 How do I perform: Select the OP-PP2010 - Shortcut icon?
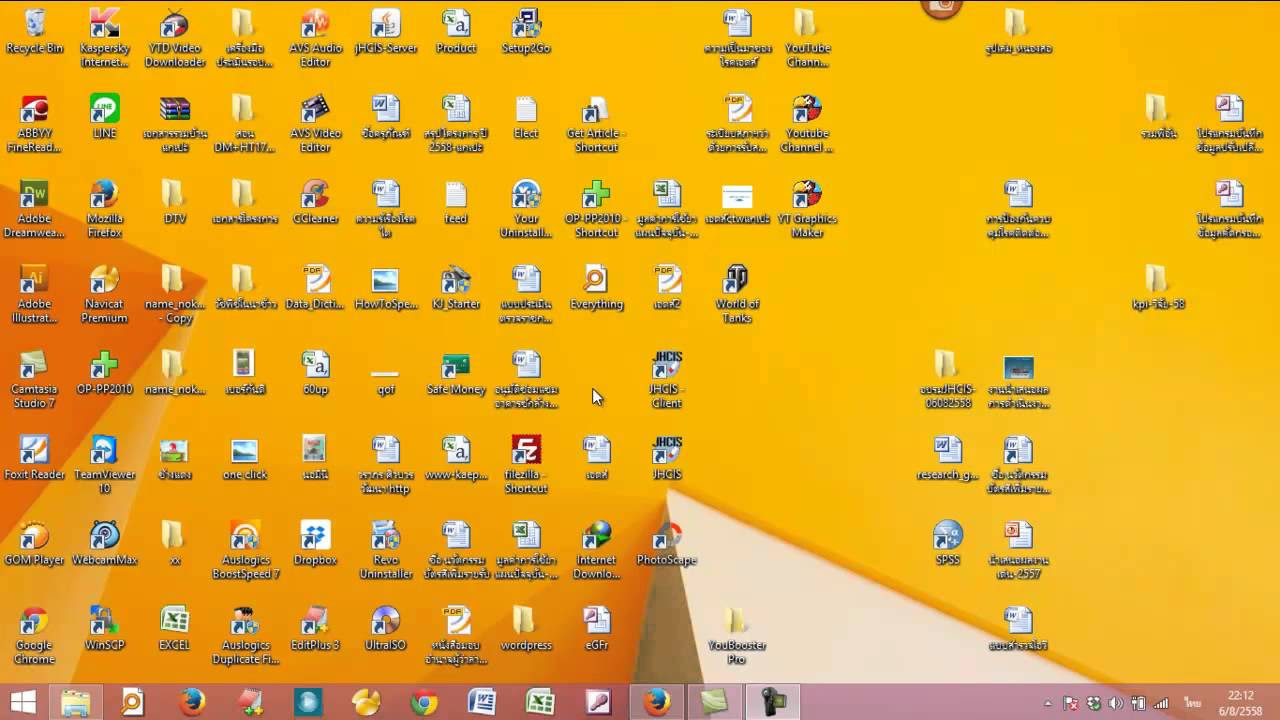[596, 209]
